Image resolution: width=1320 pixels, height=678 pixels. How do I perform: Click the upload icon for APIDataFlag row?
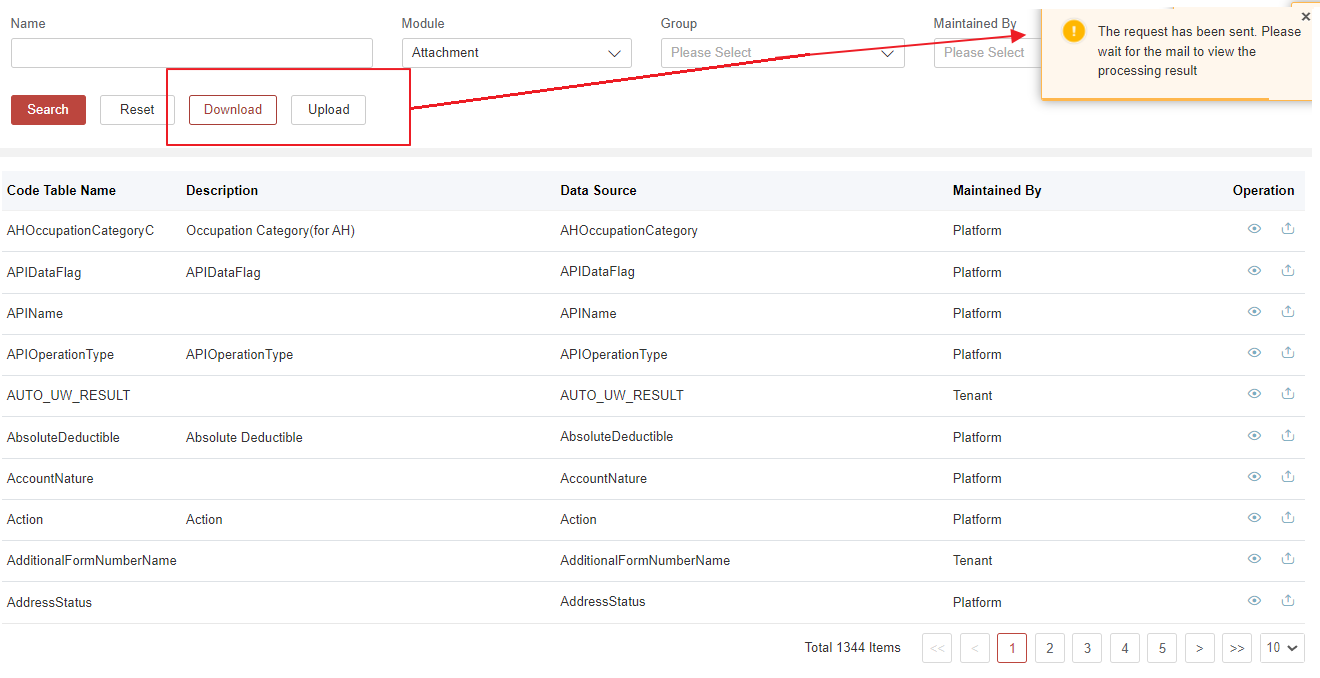[x=1288, y=271]
